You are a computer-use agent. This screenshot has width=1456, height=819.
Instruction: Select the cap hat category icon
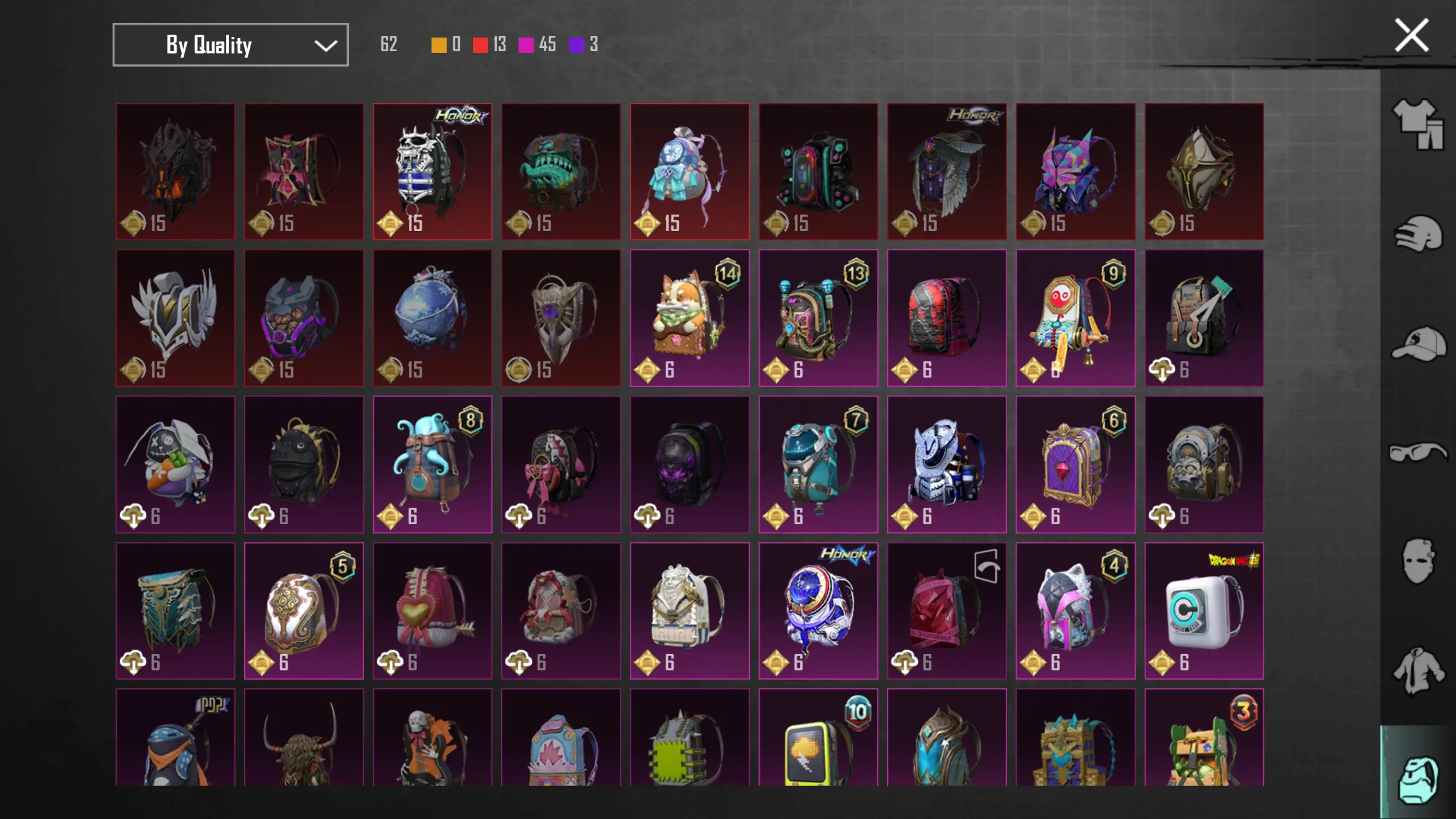click(1418, 343)
